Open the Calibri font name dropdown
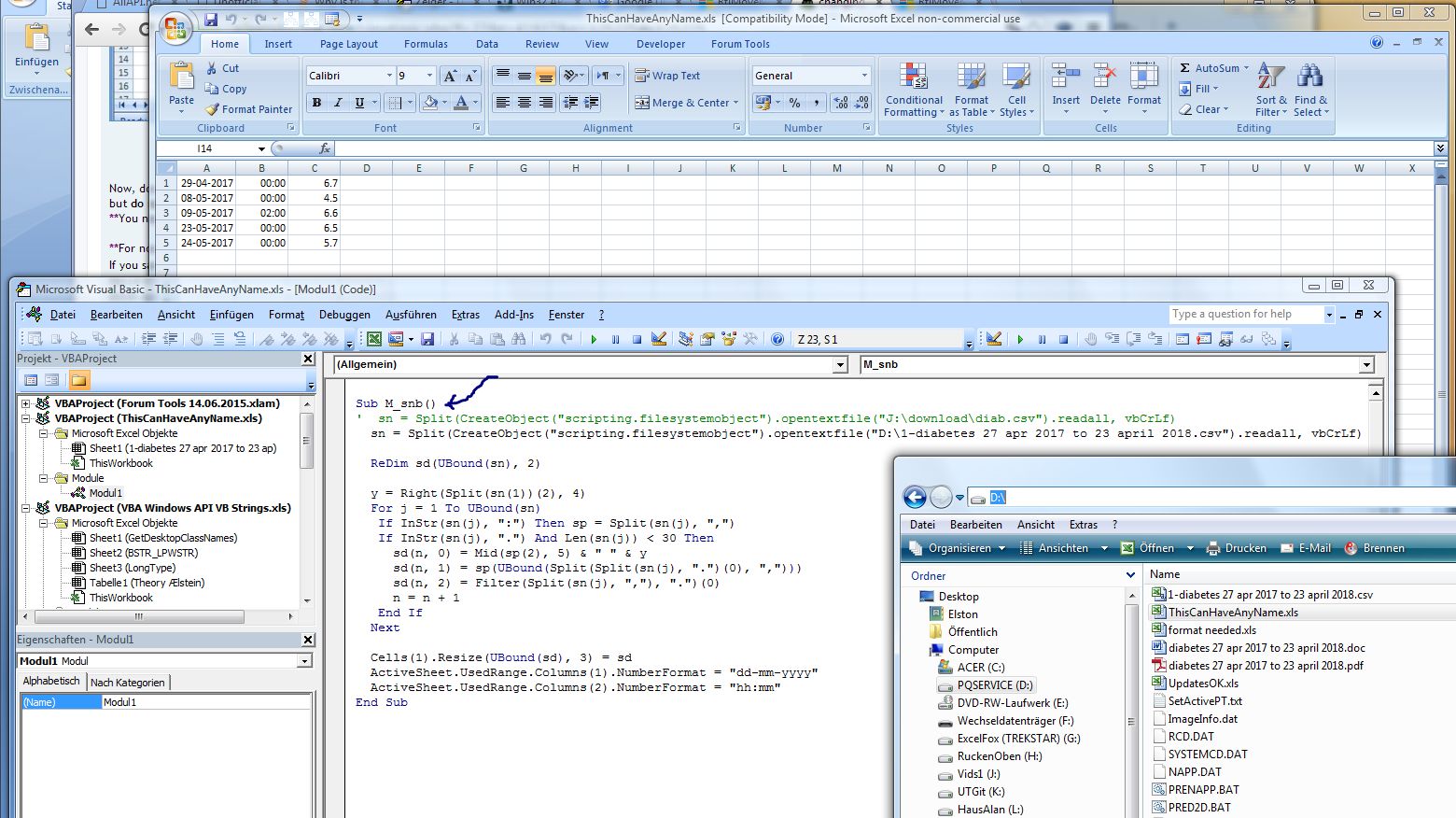1456x818 pixels. point(389,76)
